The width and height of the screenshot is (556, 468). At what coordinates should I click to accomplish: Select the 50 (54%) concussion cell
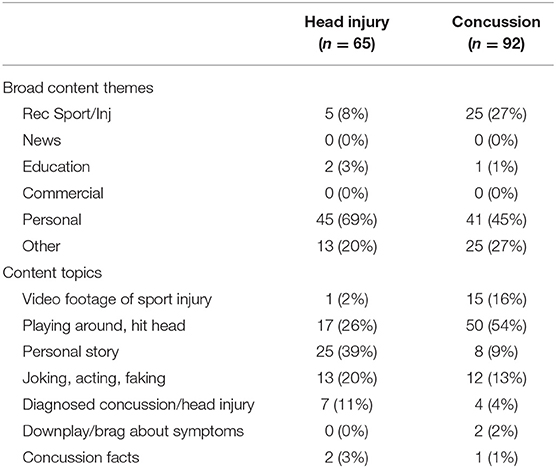[x=496, y=326]
